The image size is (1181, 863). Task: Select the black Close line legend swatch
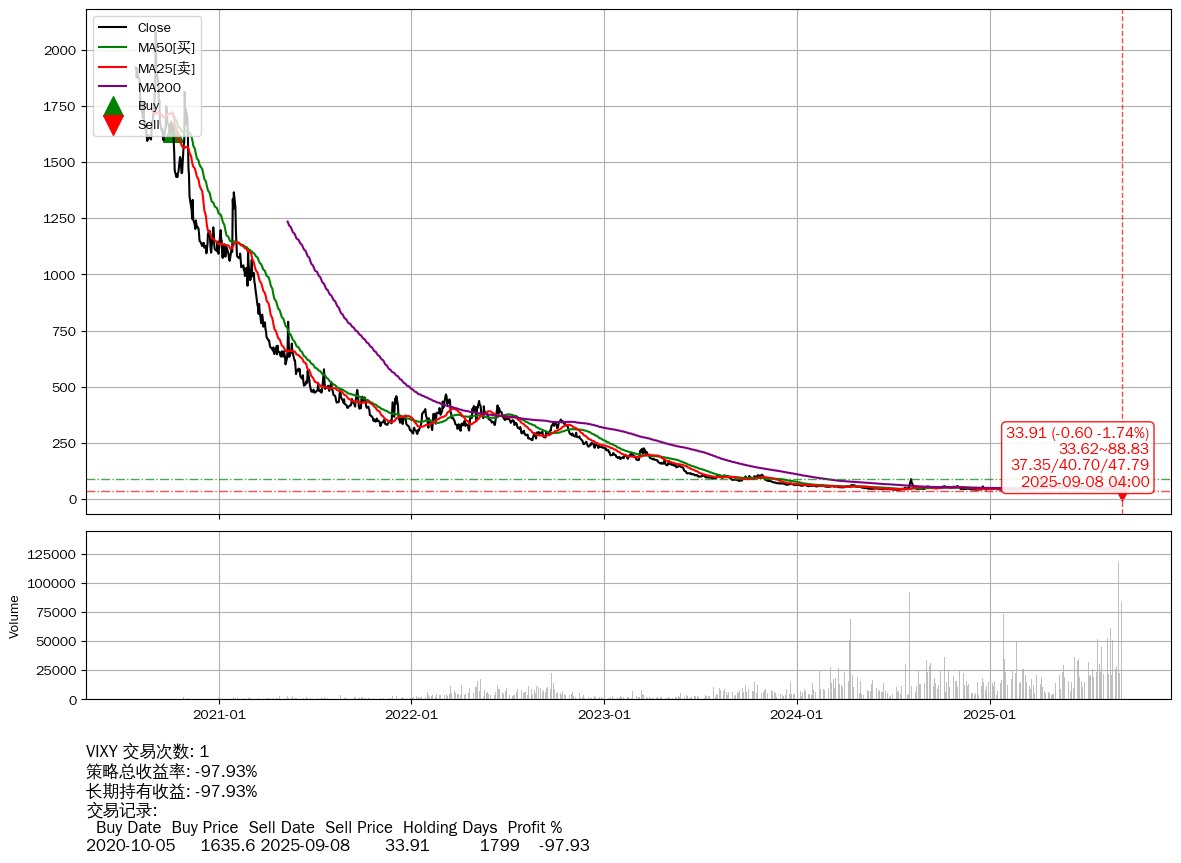coord(114,28)
